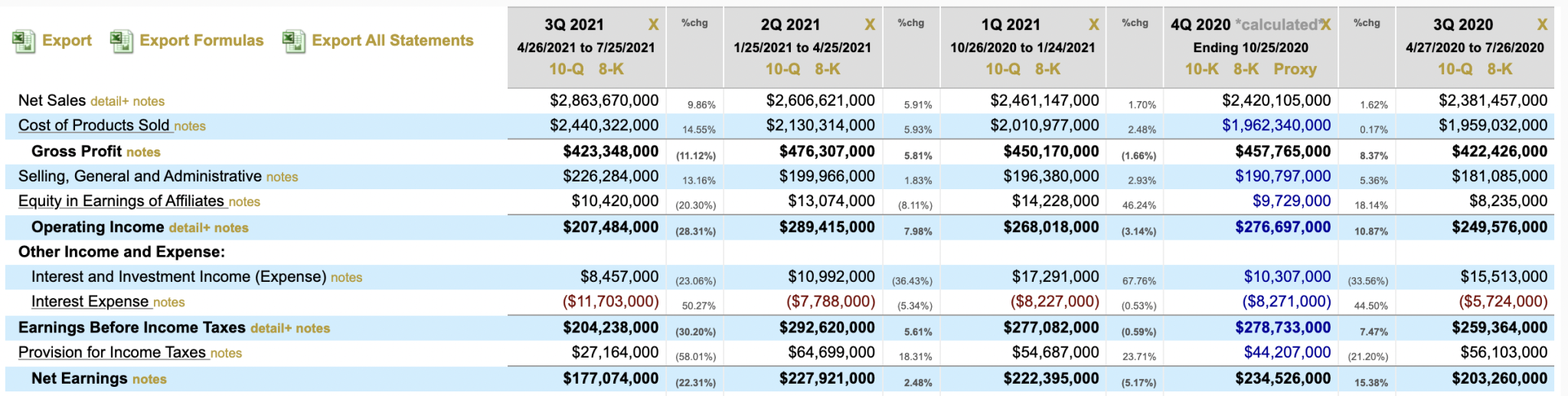Open the 4Q 2020 10-K filing

tap(1201, 69)
